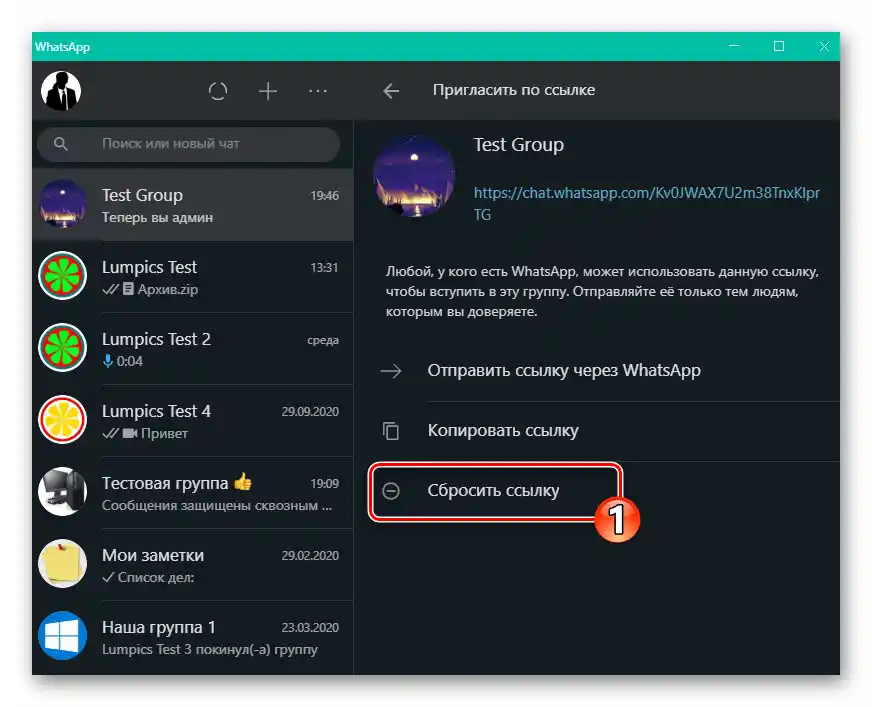872x707 pixels.
Task: Click the Test Group avatar in chat list
Action: pyautogui.click(x=62, y=204)
